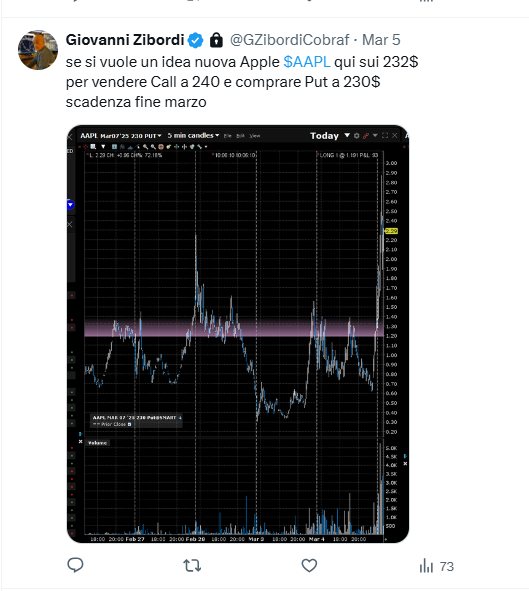Open the $AAPL cashtag link
The width and height of the screenshot is (529, 591).
307,62
